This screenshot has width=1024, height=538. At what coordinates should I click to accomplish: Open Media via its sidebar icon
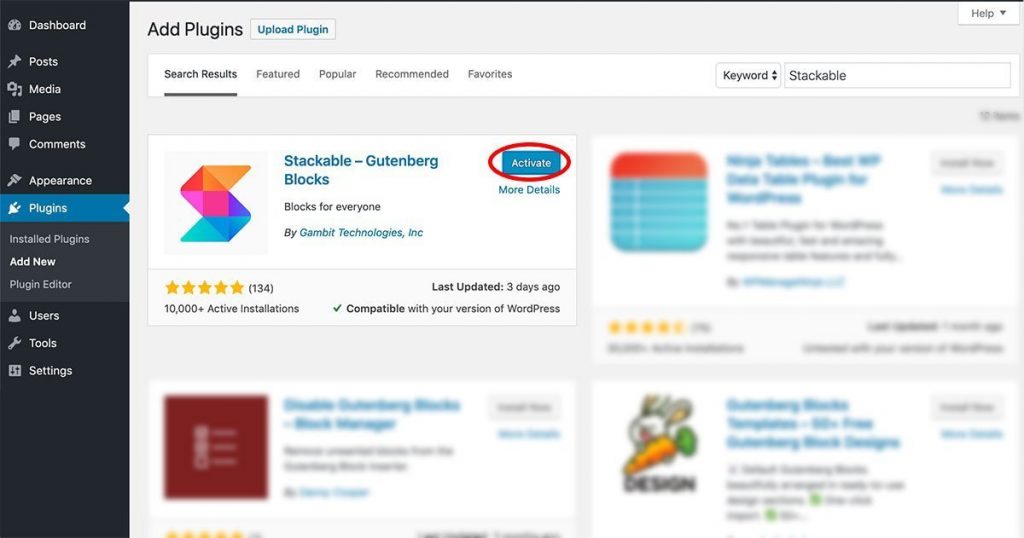tap(14, 89)
